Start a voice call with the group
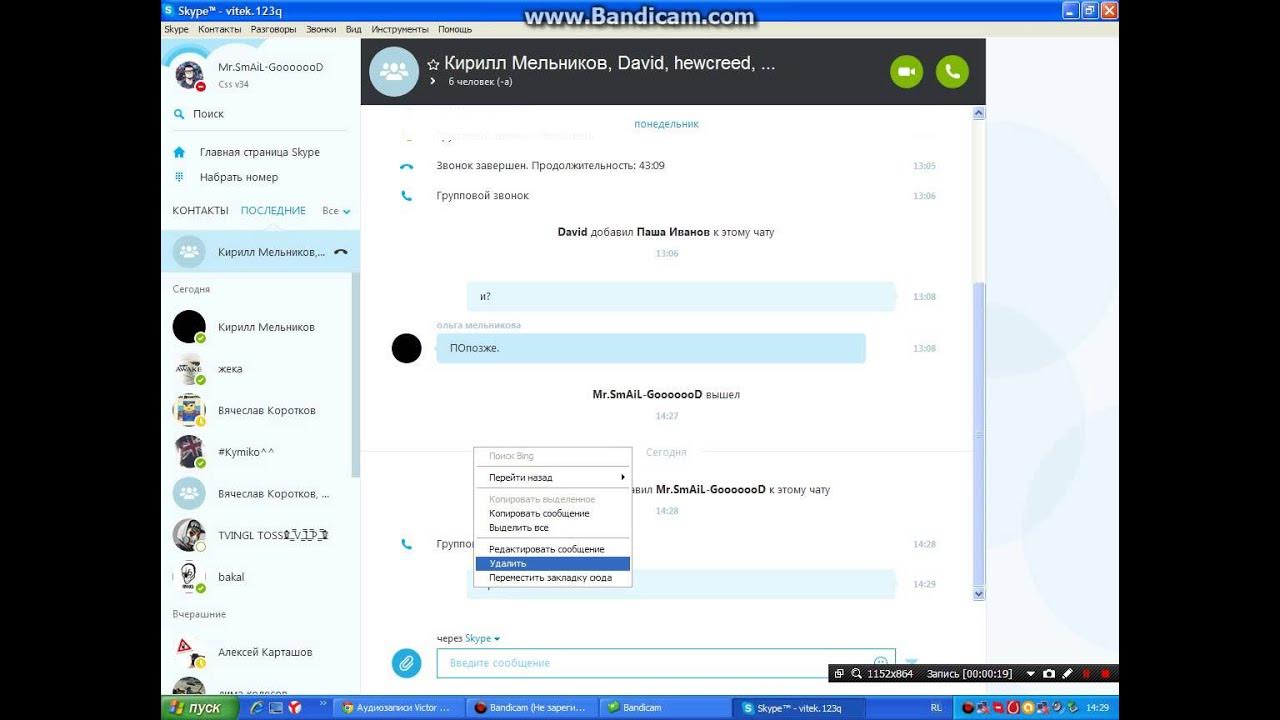The width and height of the screenshot is (1280, 720). pos(952,72)
